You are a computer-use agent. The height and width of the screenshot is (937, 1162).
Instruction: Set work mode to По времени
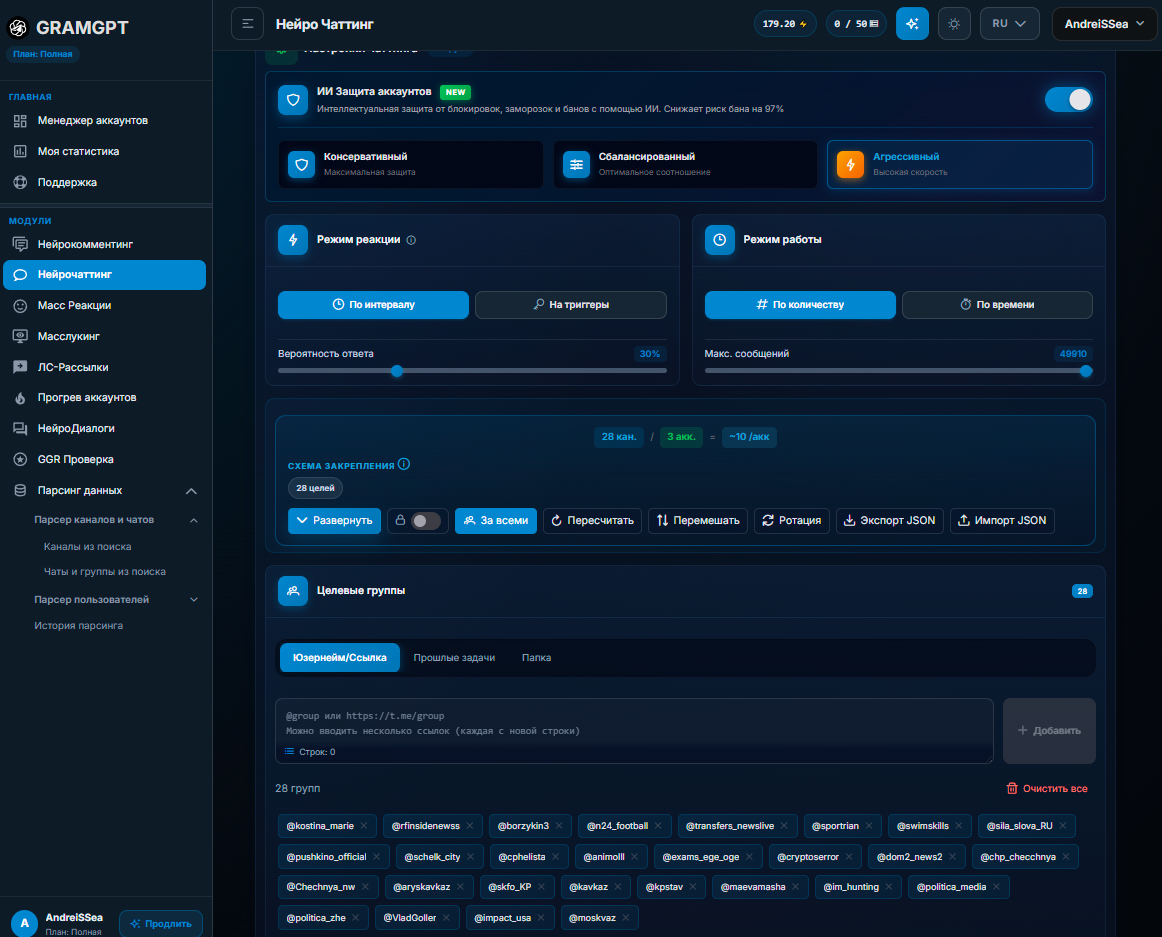pos(997,305)
